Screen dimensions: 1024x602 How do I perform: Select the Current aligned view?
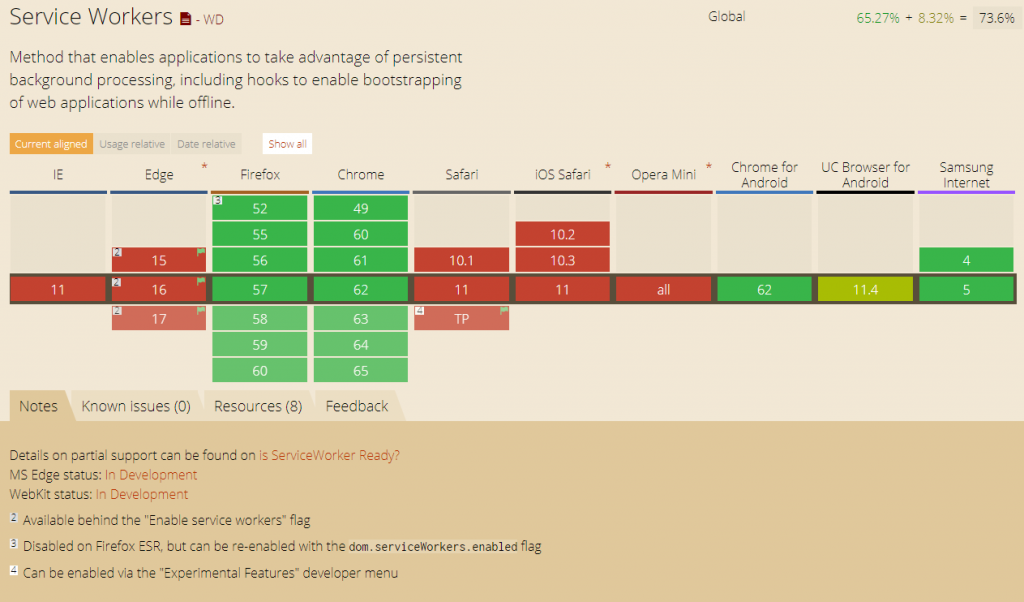pos(51,144)
